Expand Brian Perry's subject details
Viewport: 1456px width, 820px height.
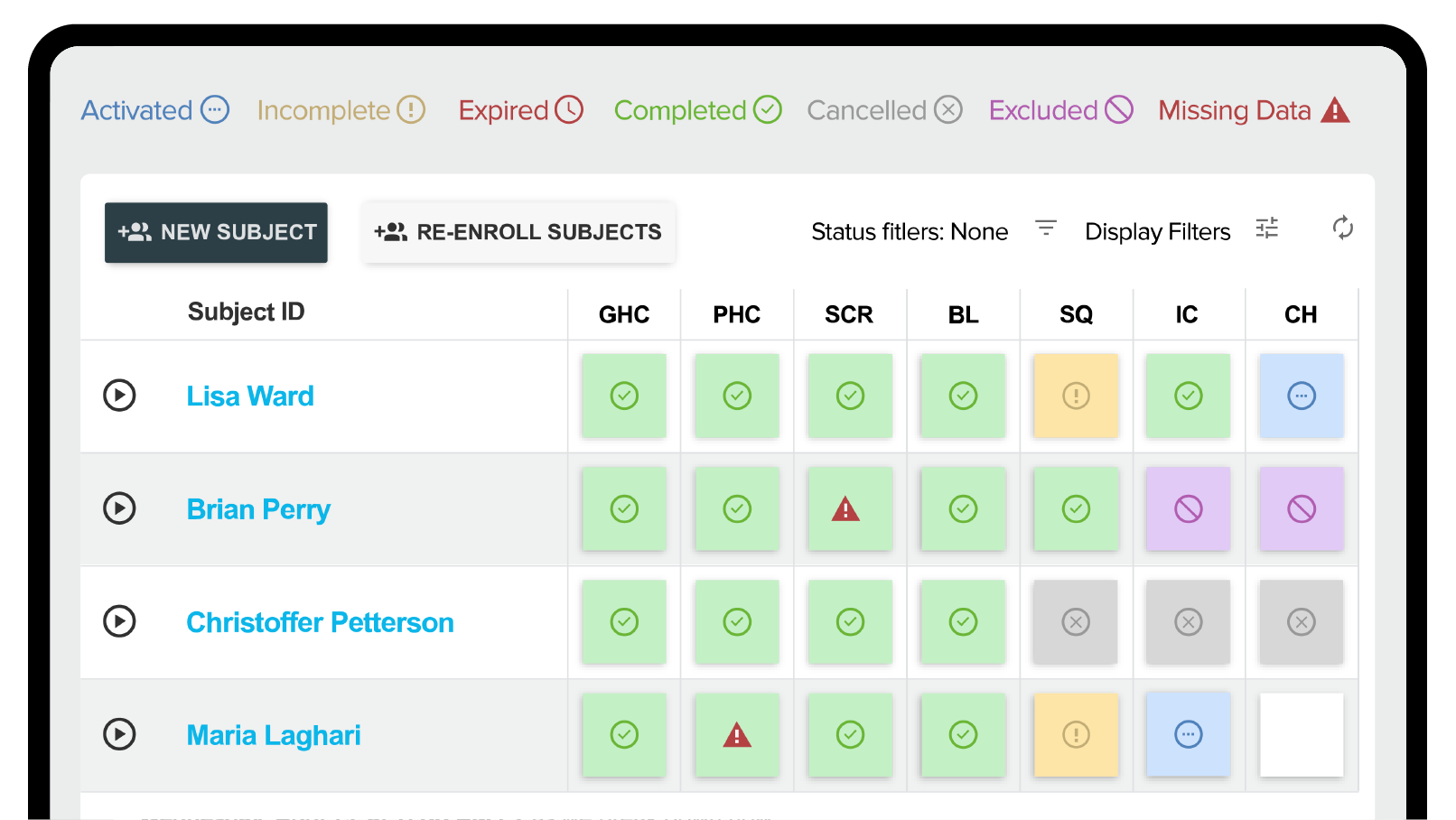coord(119,508)
